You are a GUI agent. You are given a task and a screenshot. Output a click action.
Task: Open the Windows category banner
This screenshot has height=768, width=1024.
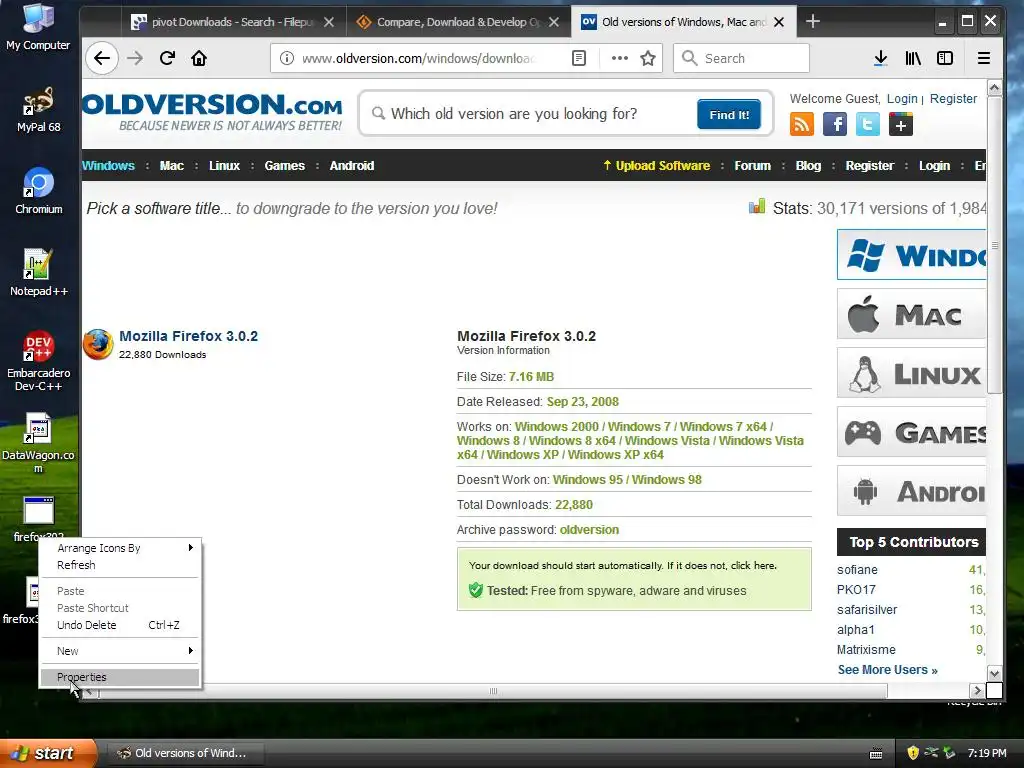[912, 255]
